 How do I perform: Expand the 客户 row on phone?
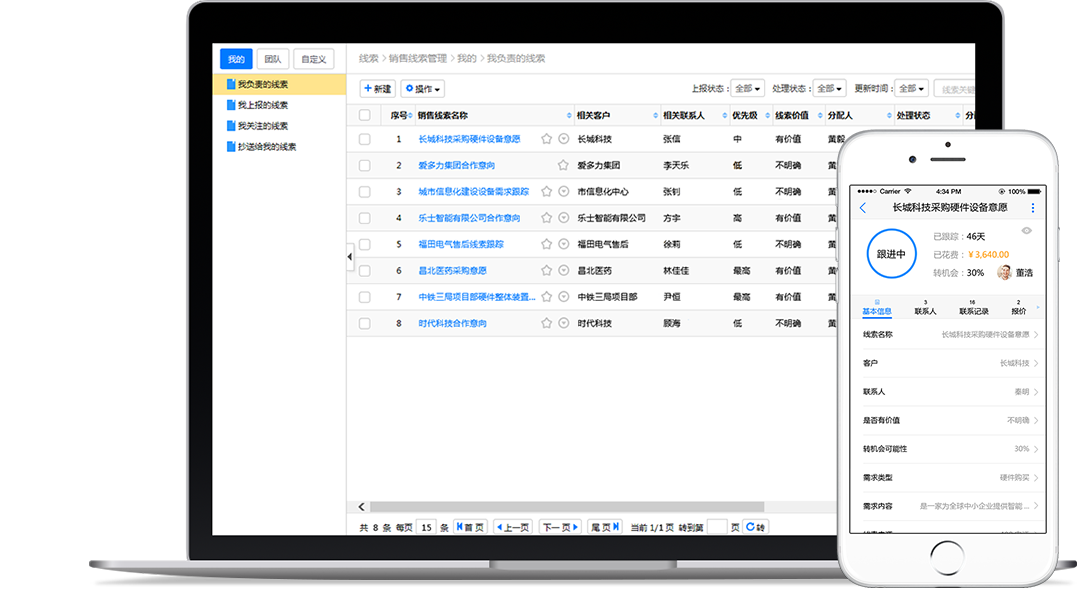(948, 363)
